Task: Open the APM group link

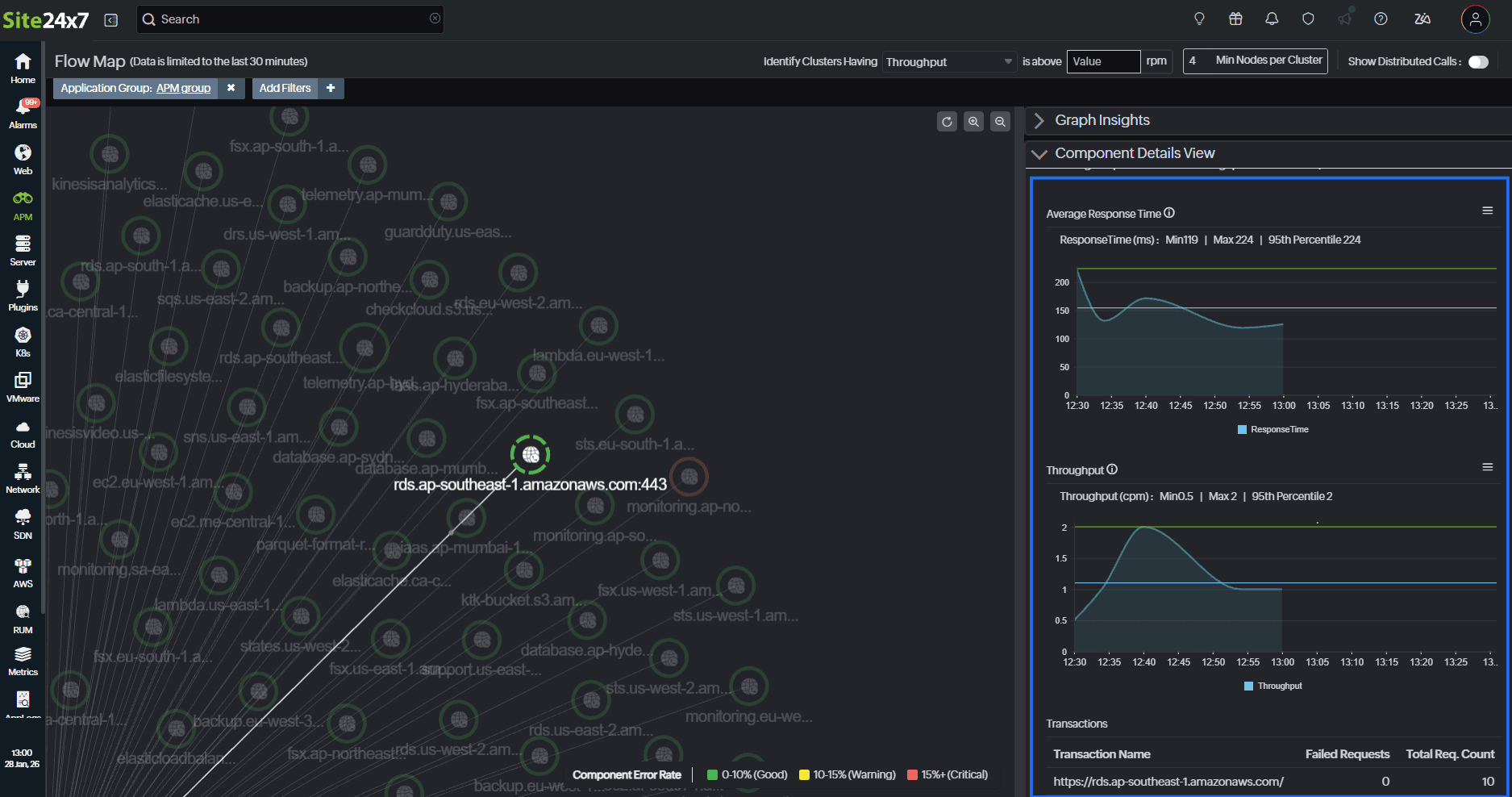Action: pyautogui.click(x=183, y=89)
